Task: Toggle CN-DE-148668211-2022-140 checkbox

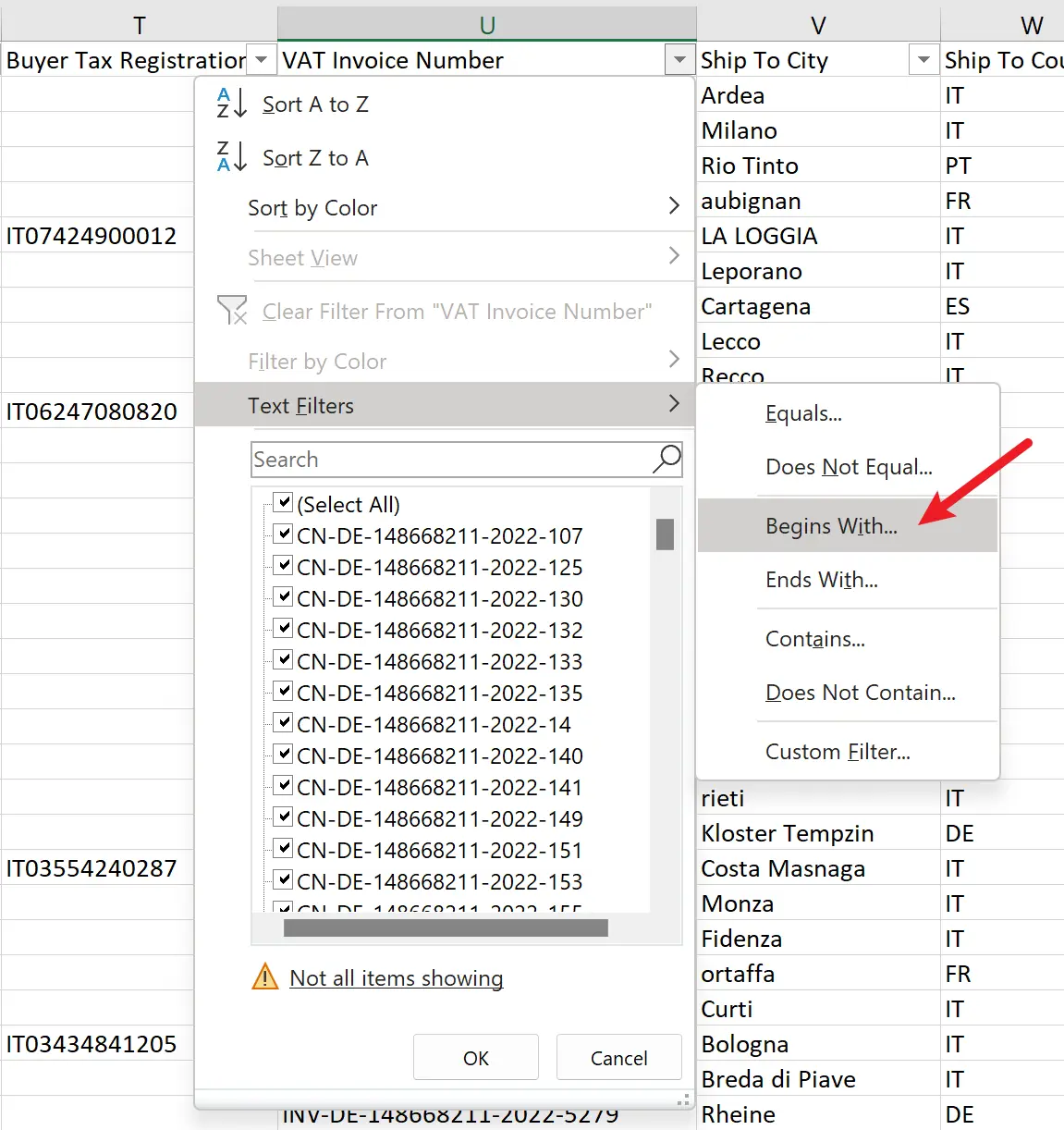Action: click(x=284, y=755)
